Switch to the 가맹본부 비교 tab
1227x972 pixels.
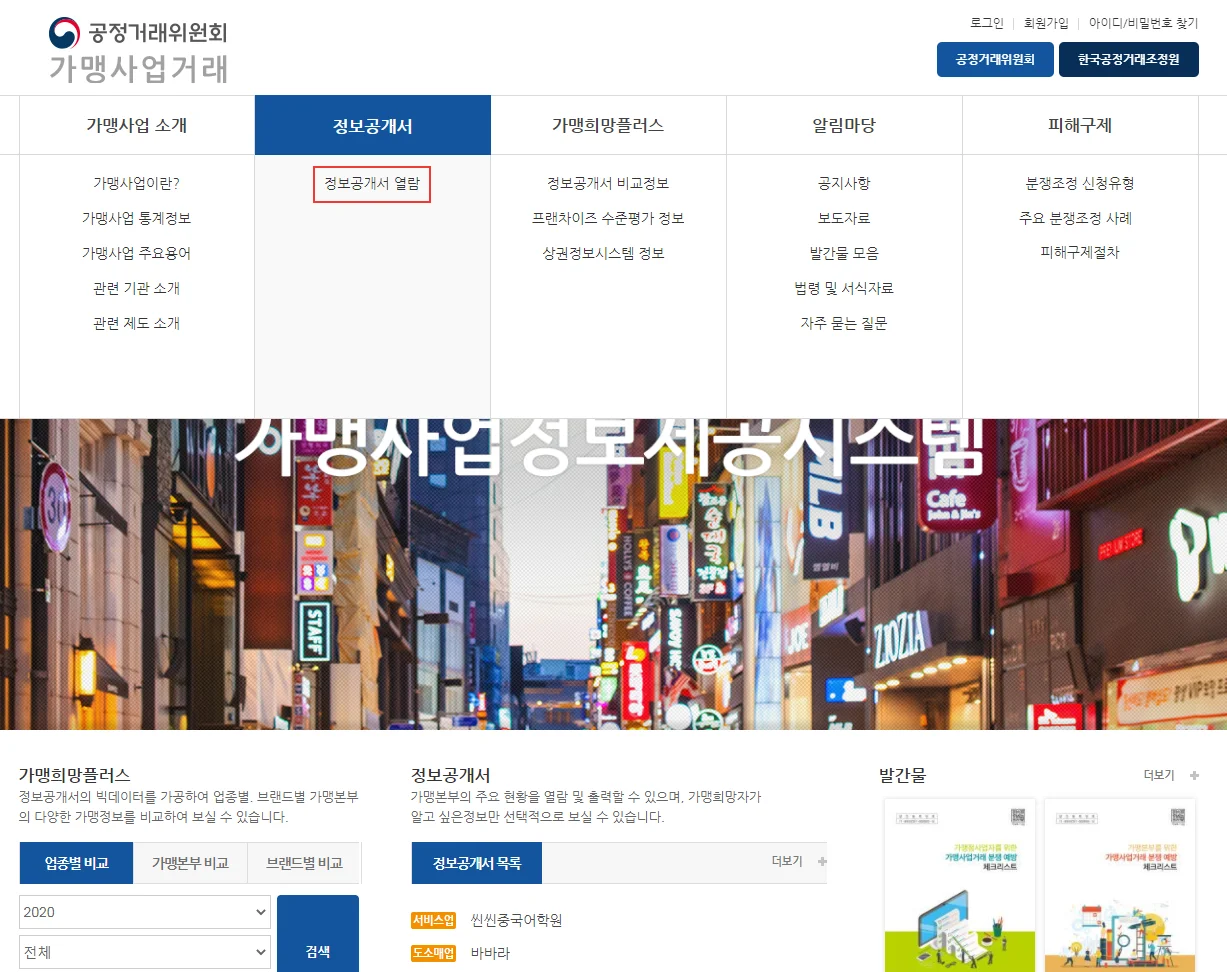(x=190, y=863)
